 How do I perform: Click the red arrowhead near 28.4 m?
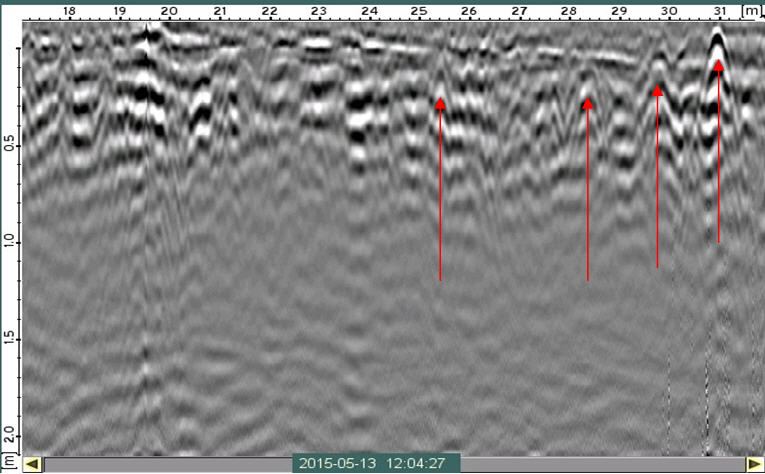pyautogui.click(x=588, y=103)
